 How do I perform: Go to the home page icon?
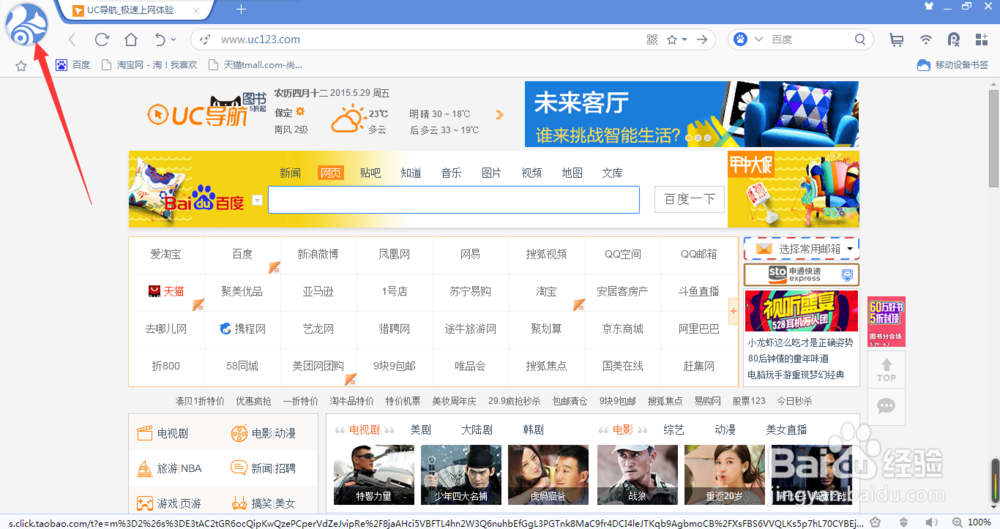pos(131,40)
